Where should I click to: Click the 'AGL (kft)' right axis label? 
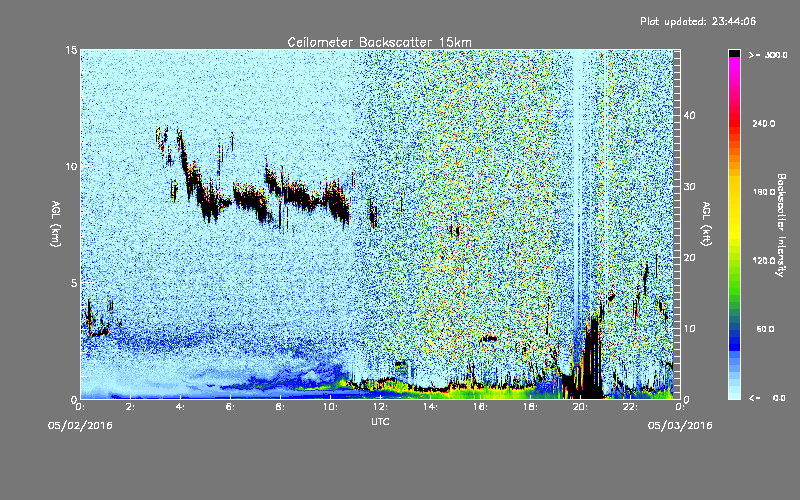(706, 224)
